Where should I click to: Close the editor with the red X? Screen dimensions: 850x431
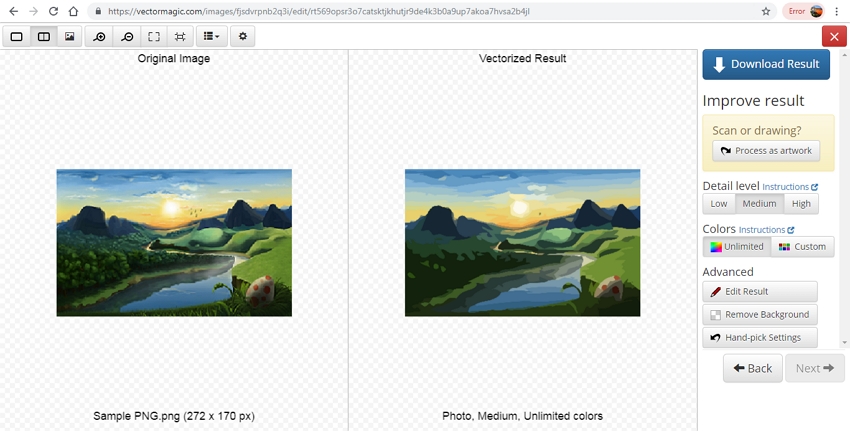(834, 36)
